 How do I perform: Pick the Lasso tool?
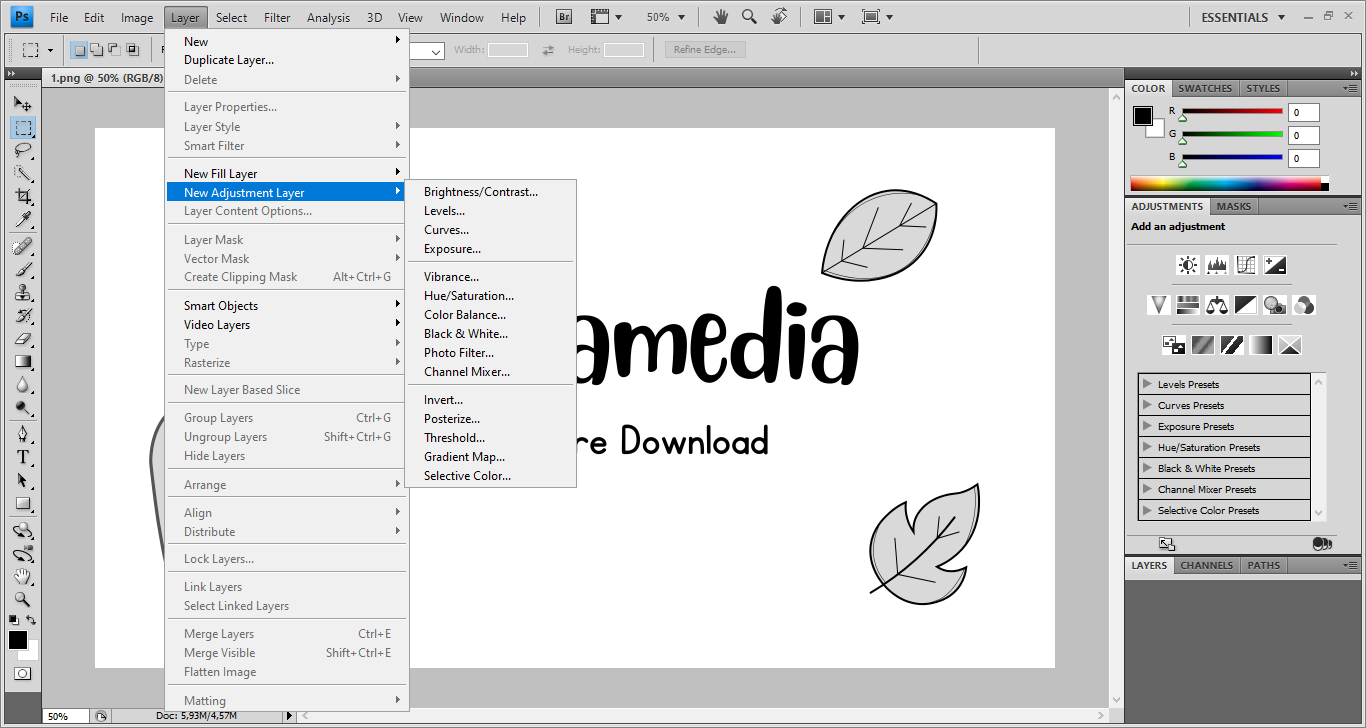pyautogui.click(x=22, y=151)
